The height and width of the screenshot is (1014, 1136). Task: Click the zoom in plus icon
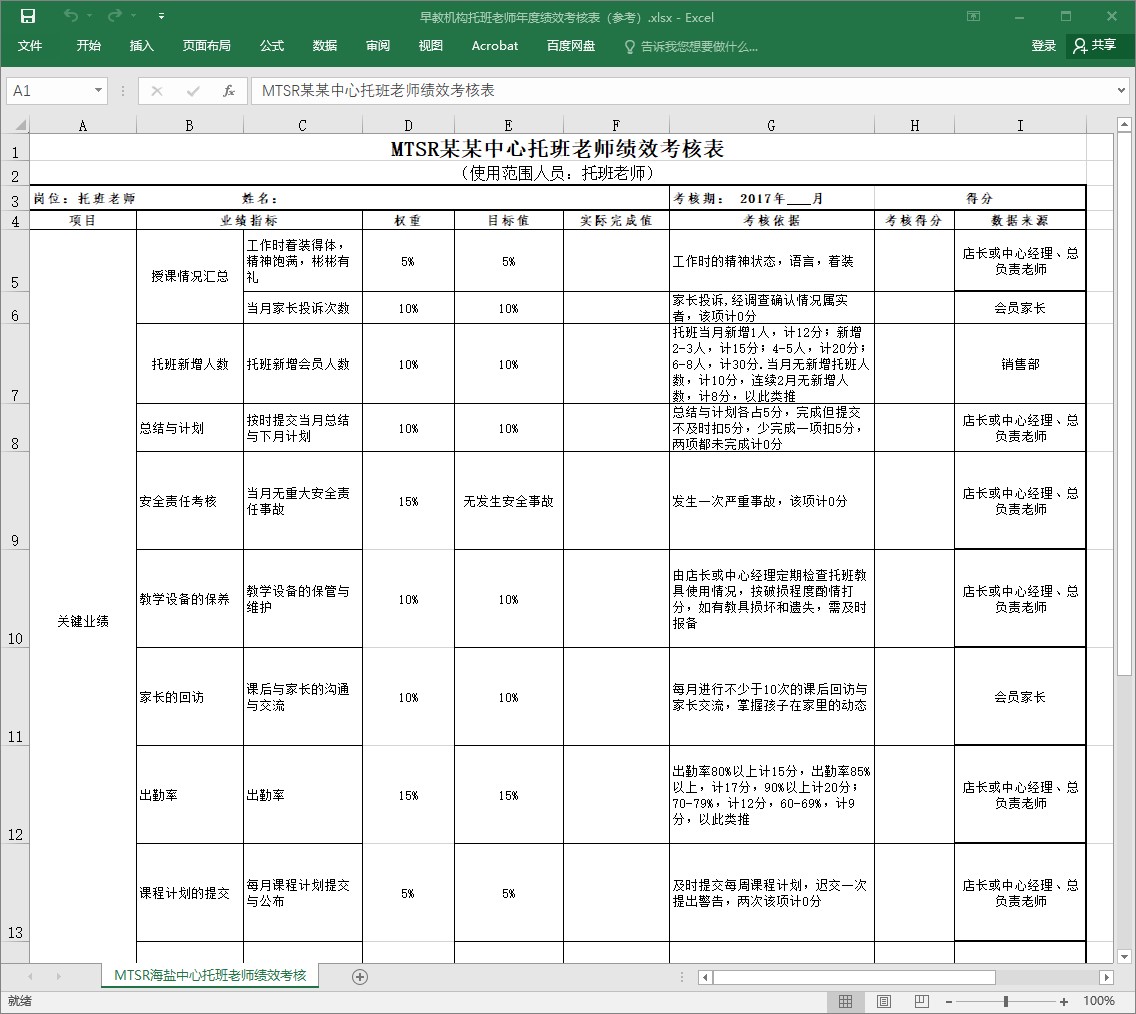point(1064,1001)
